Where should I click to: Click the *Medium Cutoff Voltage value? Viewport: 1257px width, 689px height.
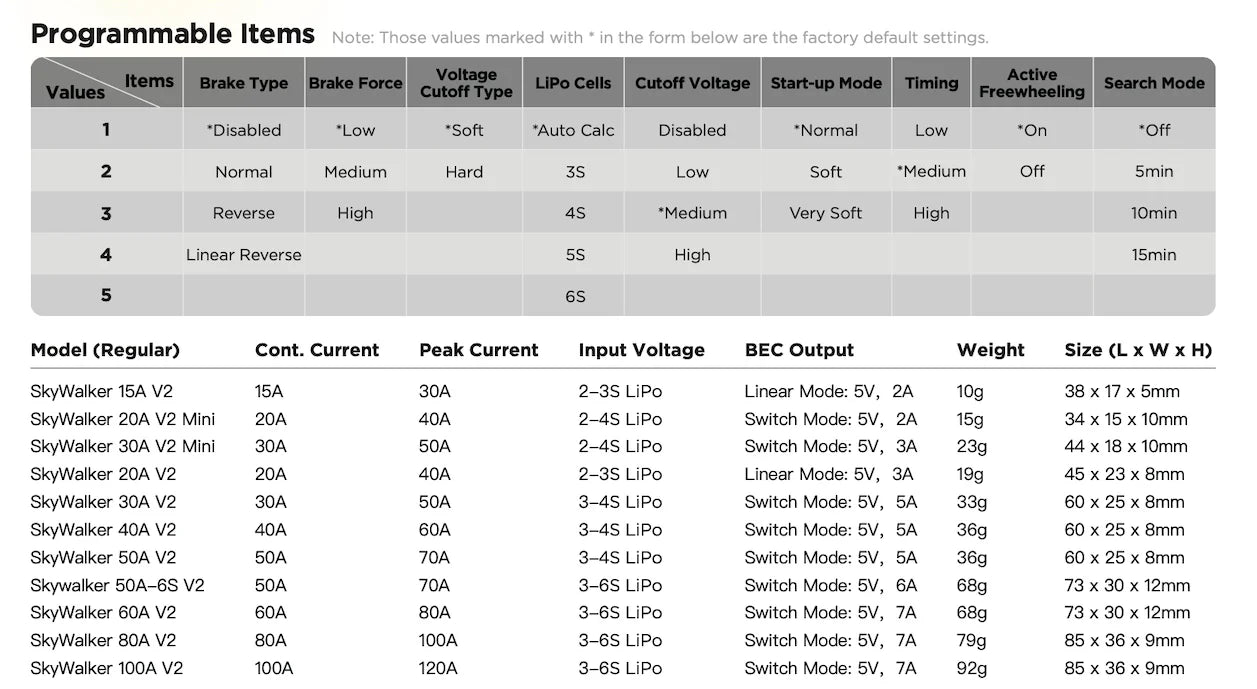pyautogui.click(x=692, y=213)
